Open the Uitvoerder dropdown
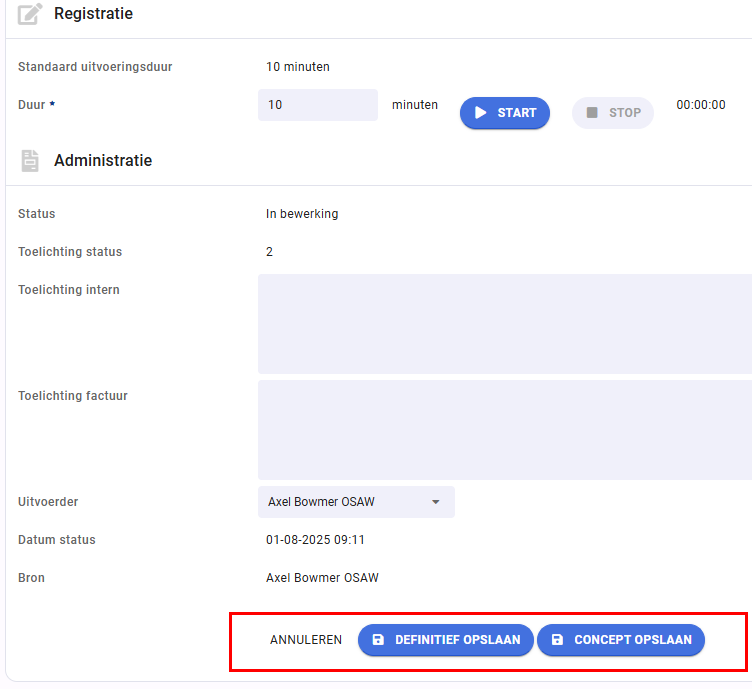This screenshot has width=752, height=689. 356,502
